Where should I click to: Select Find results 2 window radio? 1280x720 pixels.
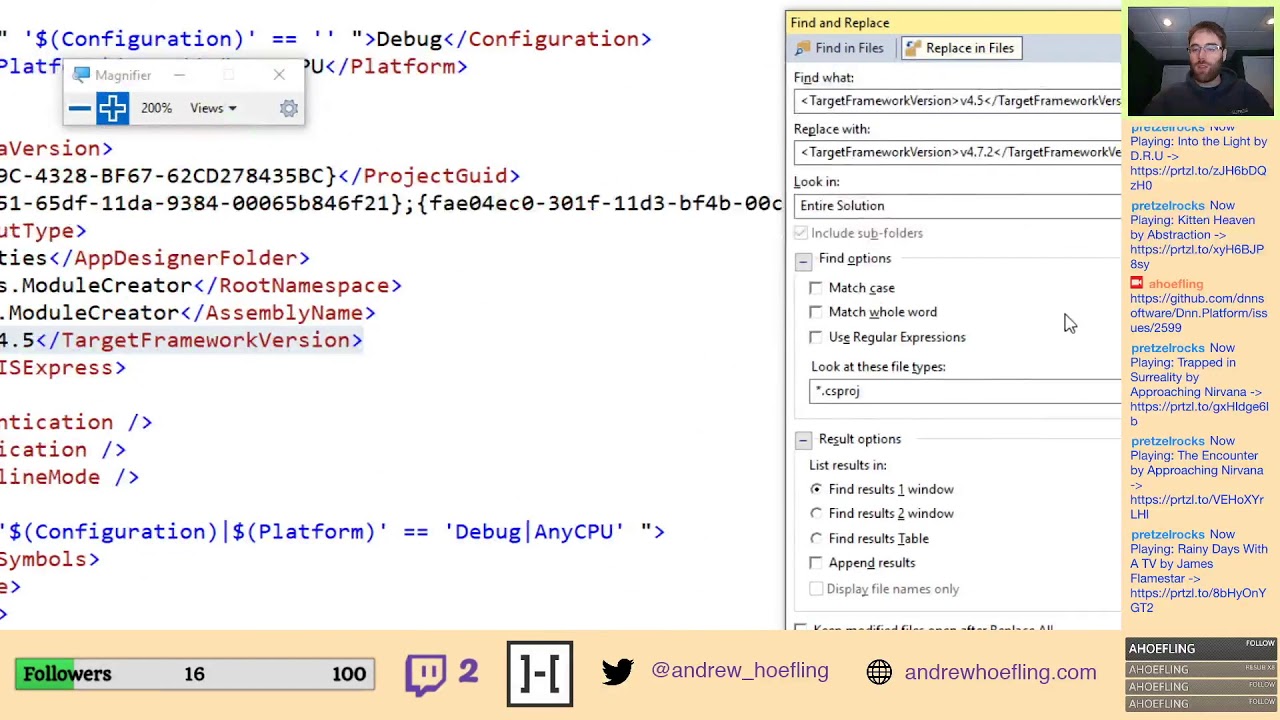pos(816,513)
